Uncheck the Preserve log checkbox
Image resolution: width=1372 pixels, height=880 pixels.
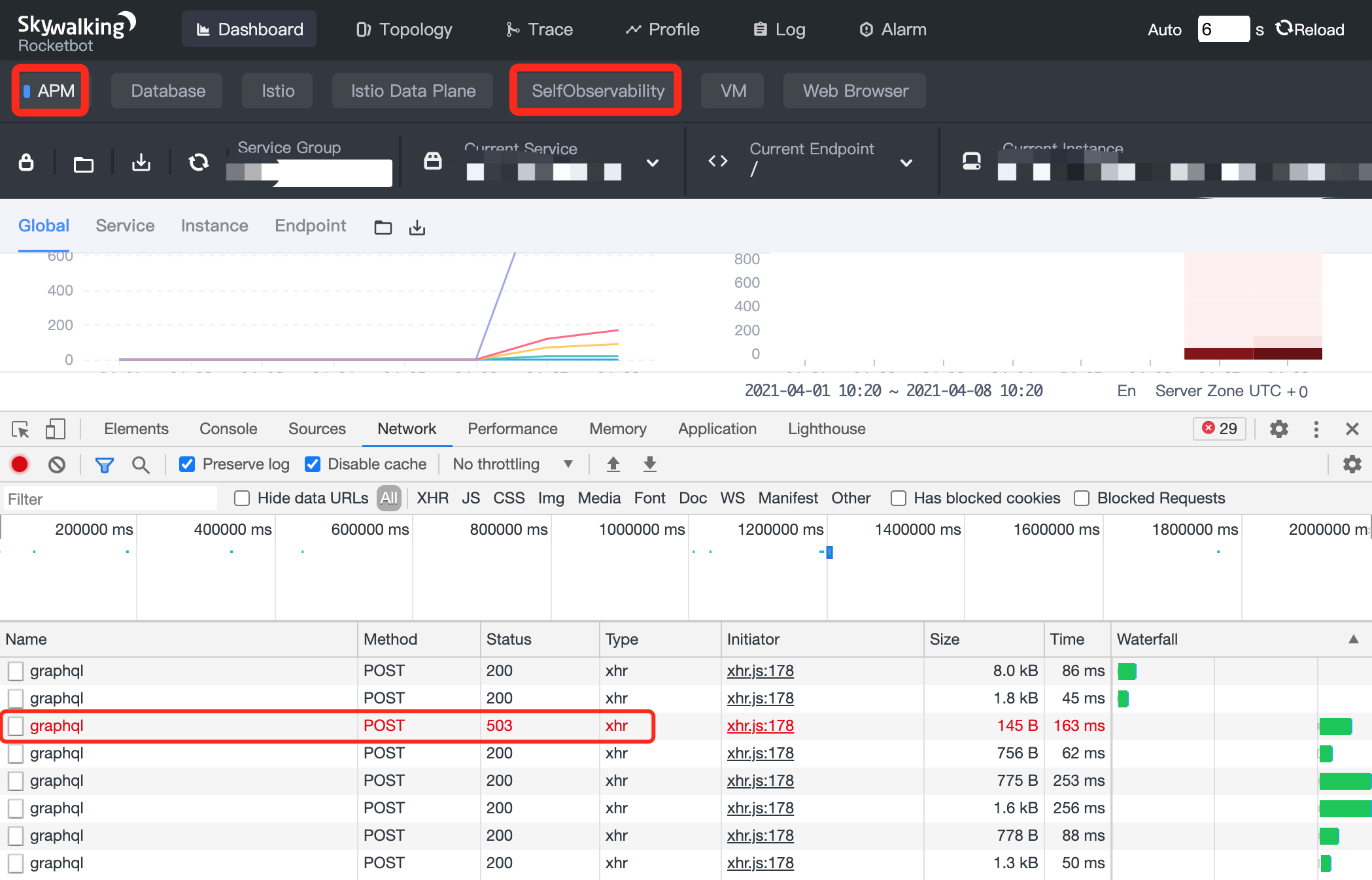pos(187,464)
